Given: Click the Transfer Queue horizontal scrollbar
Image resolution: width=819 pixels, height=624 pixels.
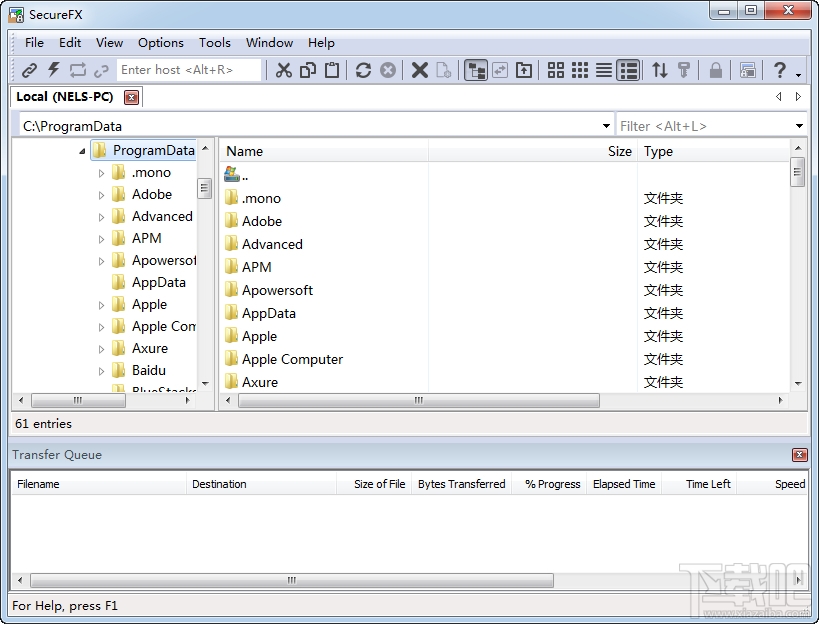Looking at the screenshot, I should 291,580.
